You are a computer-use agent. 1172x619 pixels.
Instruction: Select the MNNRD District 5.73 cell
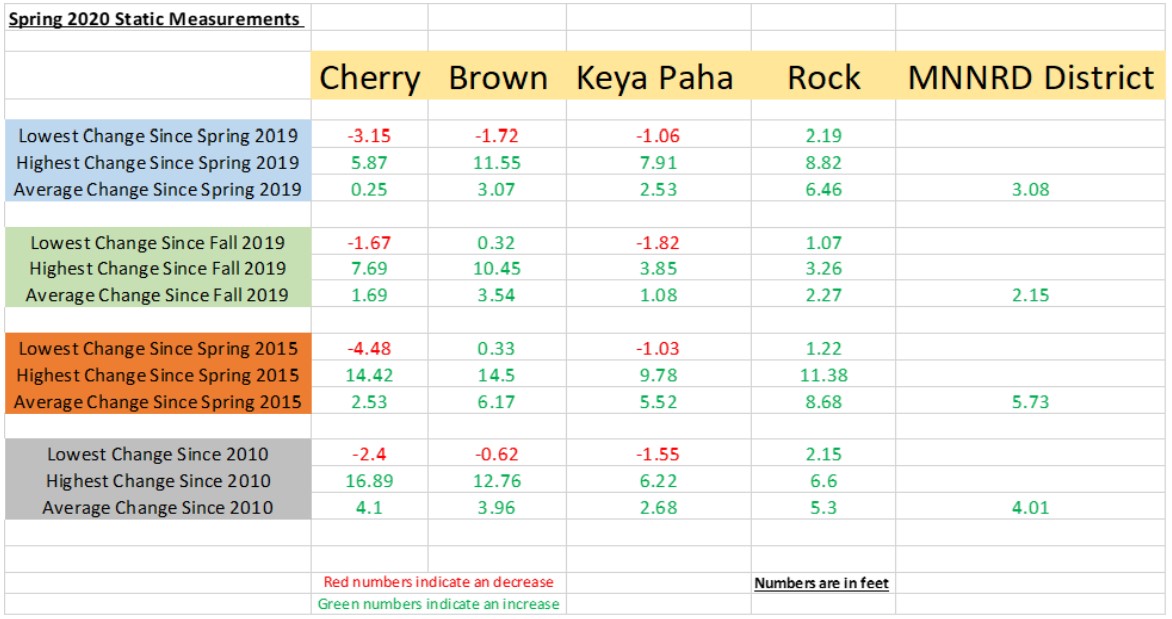click(x=1030, y=402)
